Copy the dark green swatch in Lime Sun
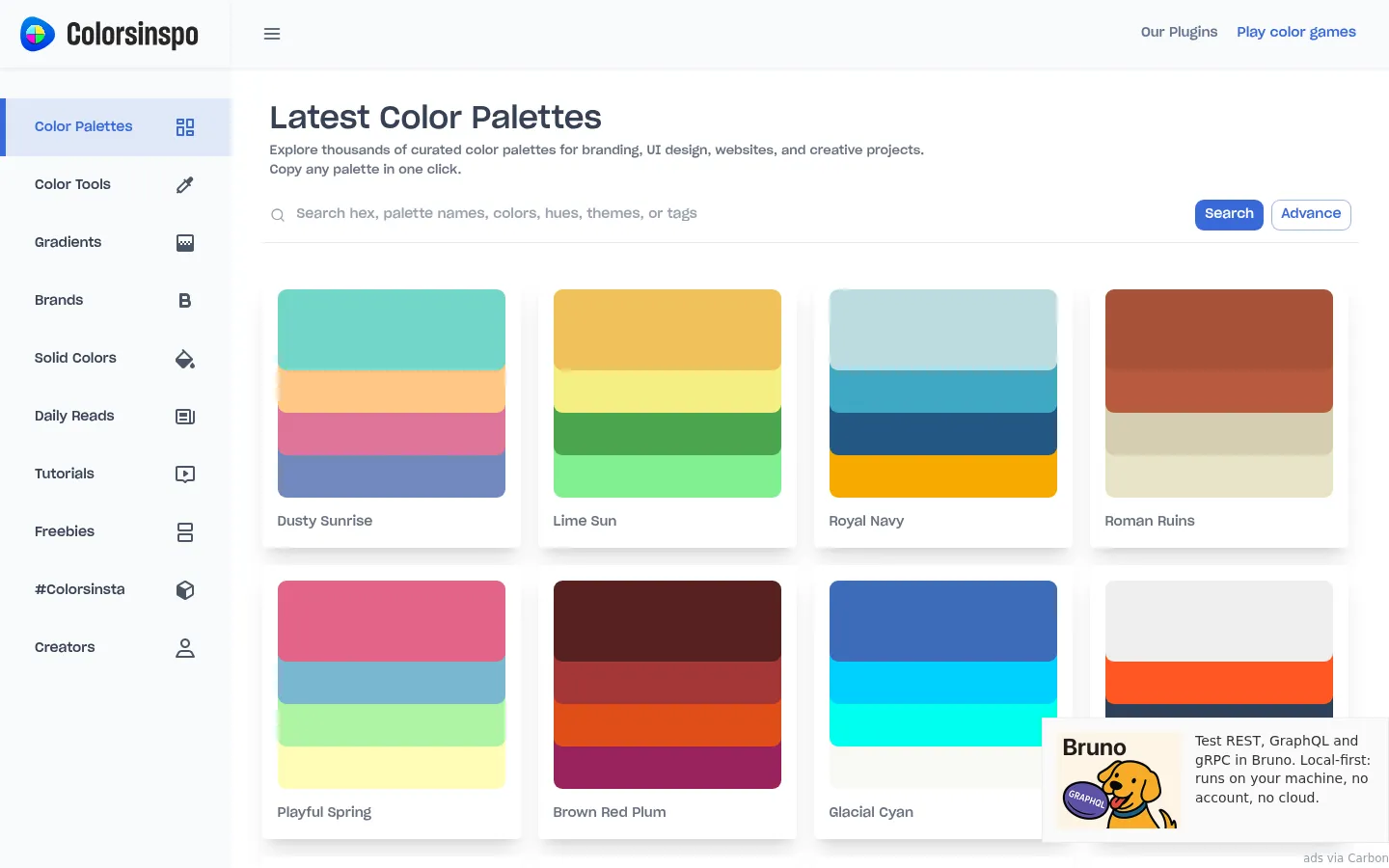 coord(667,434)
